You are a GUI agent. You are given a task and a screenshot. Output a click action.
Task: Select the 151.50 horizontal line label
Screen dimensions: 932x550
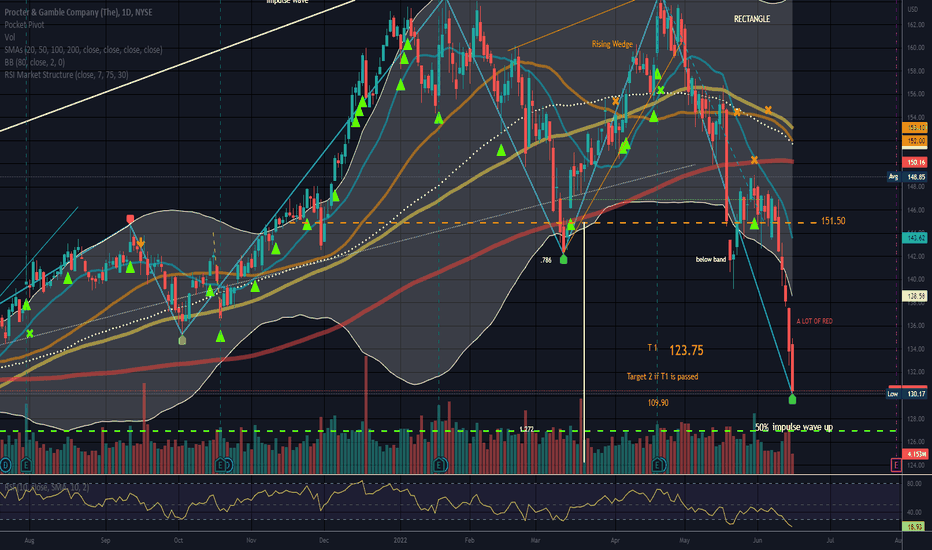pyautogui.click(x=833, y=221)
